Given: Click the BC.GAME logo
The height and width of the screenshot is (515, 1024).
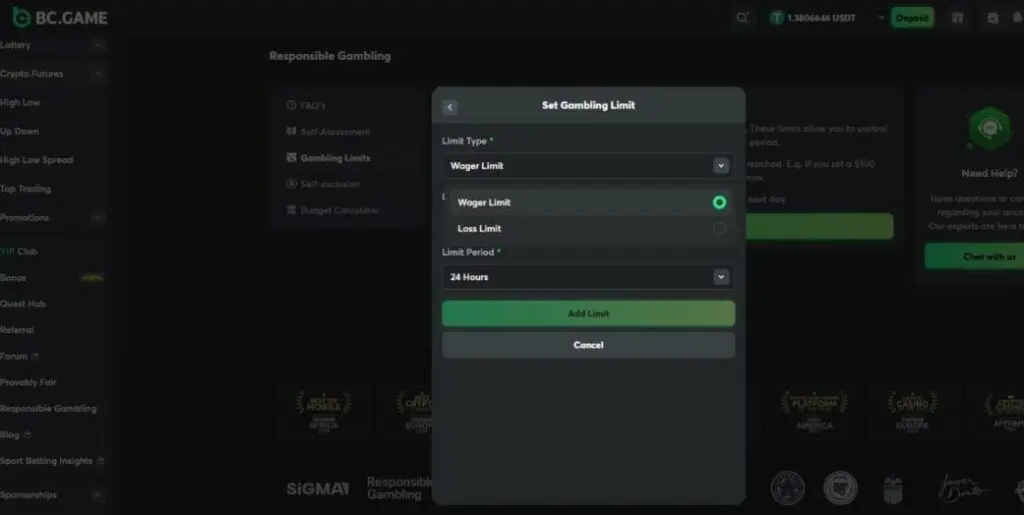Looking at the screenshot, I should point(59,18).
